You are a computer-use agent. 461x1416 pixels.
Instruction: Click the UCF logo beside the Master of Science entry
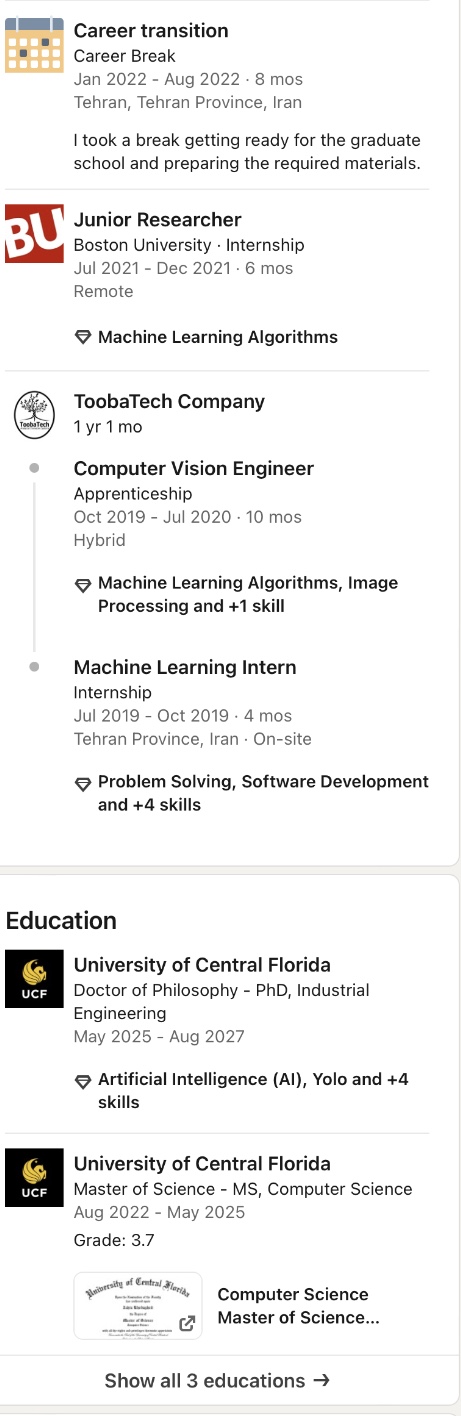click(33, 1178)
